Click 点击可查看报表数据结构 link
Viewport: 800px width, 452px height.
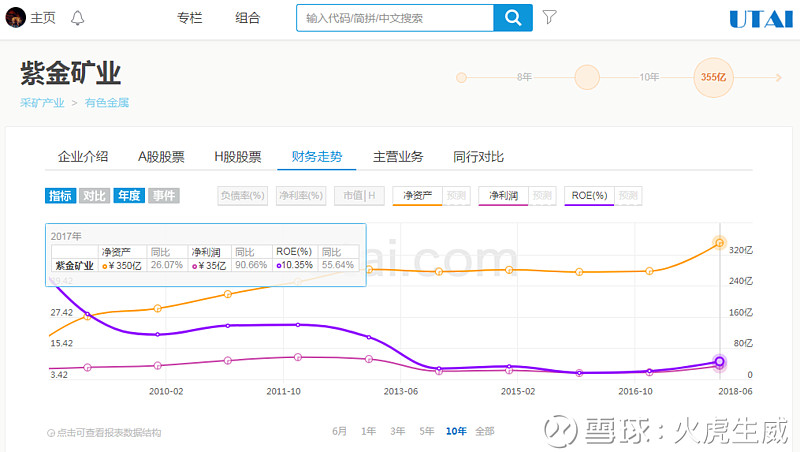pos(109,433)
